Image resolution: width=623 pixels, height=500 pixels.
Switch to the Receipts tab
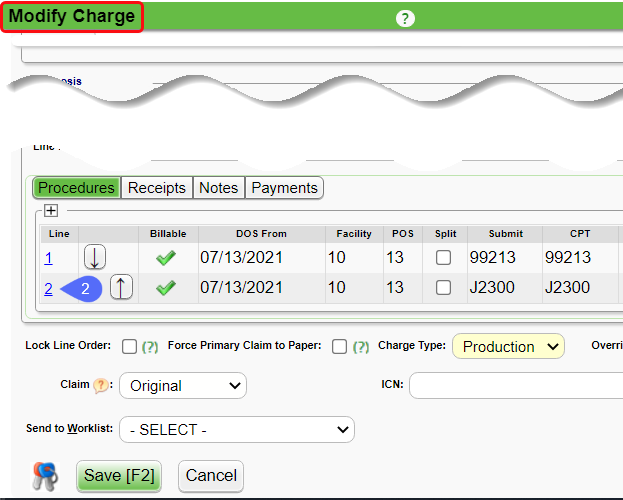pyautogui.click(x=157, y=188)
